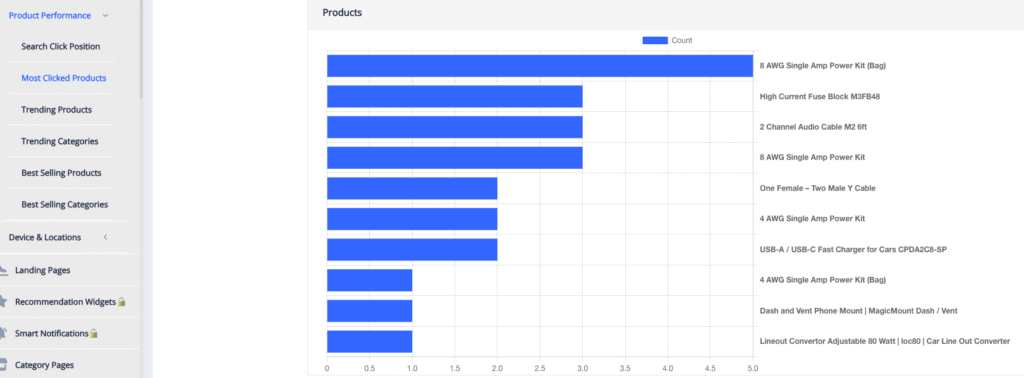Open Trending Categories report
This screenshot has height=378, width=1024.
[59, 141]
